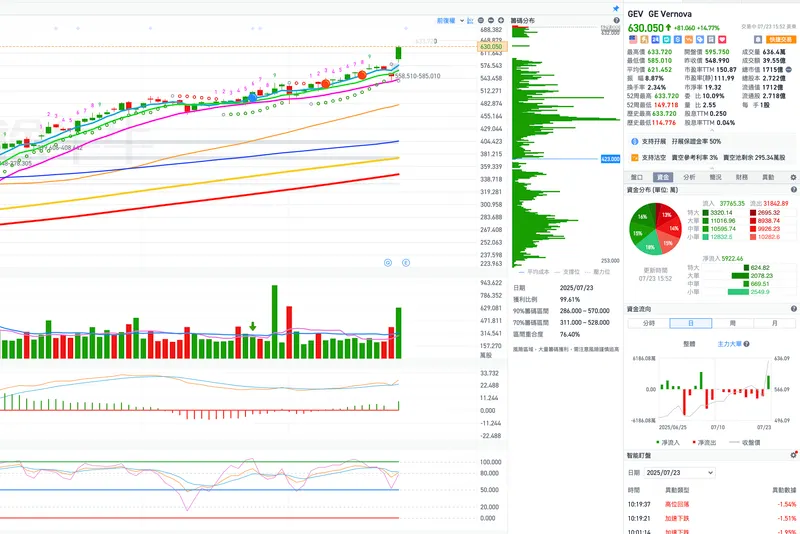The width and height of the screenshot is (800, 534).
Task: Click the red heart favorite icon
Action: coord(722,39)
